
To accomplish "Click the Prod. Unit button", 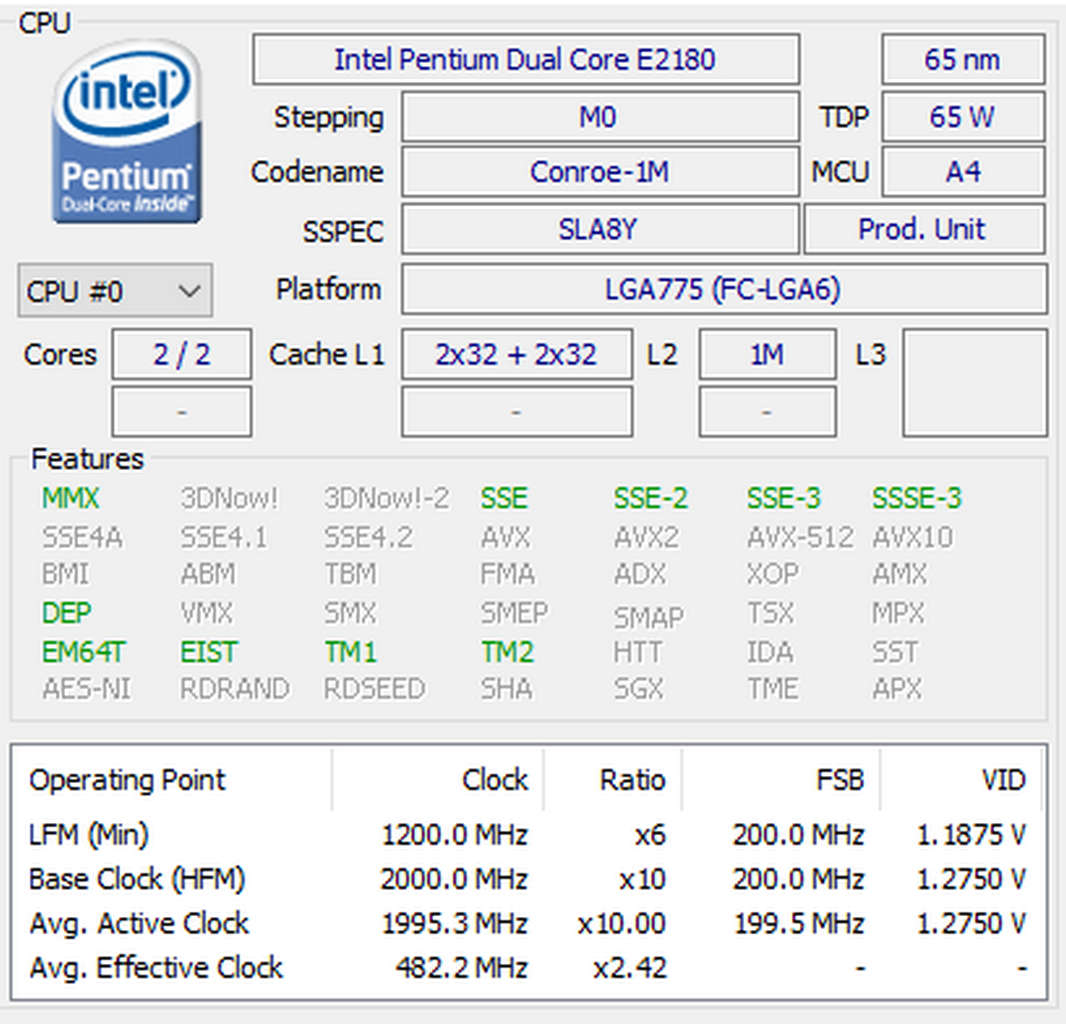I will click(923, 229).
